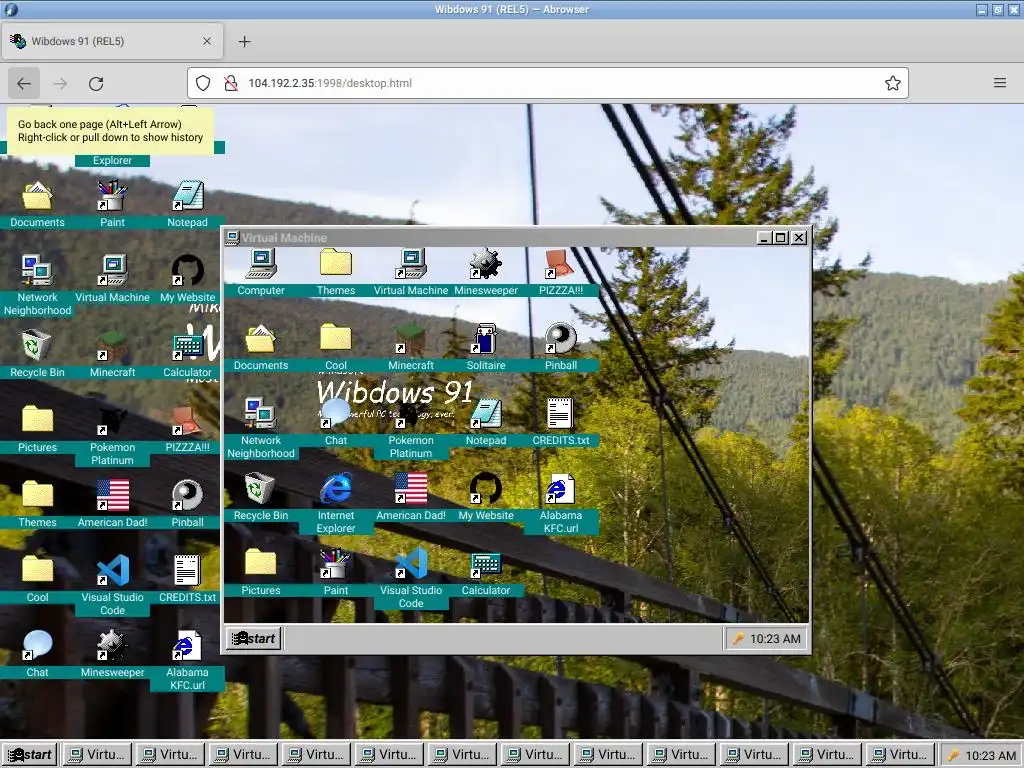This screenshot has height=768, width=1024.
Task: Launch Pokemon Platinum in Virtual Machine window
Action: 411,428
